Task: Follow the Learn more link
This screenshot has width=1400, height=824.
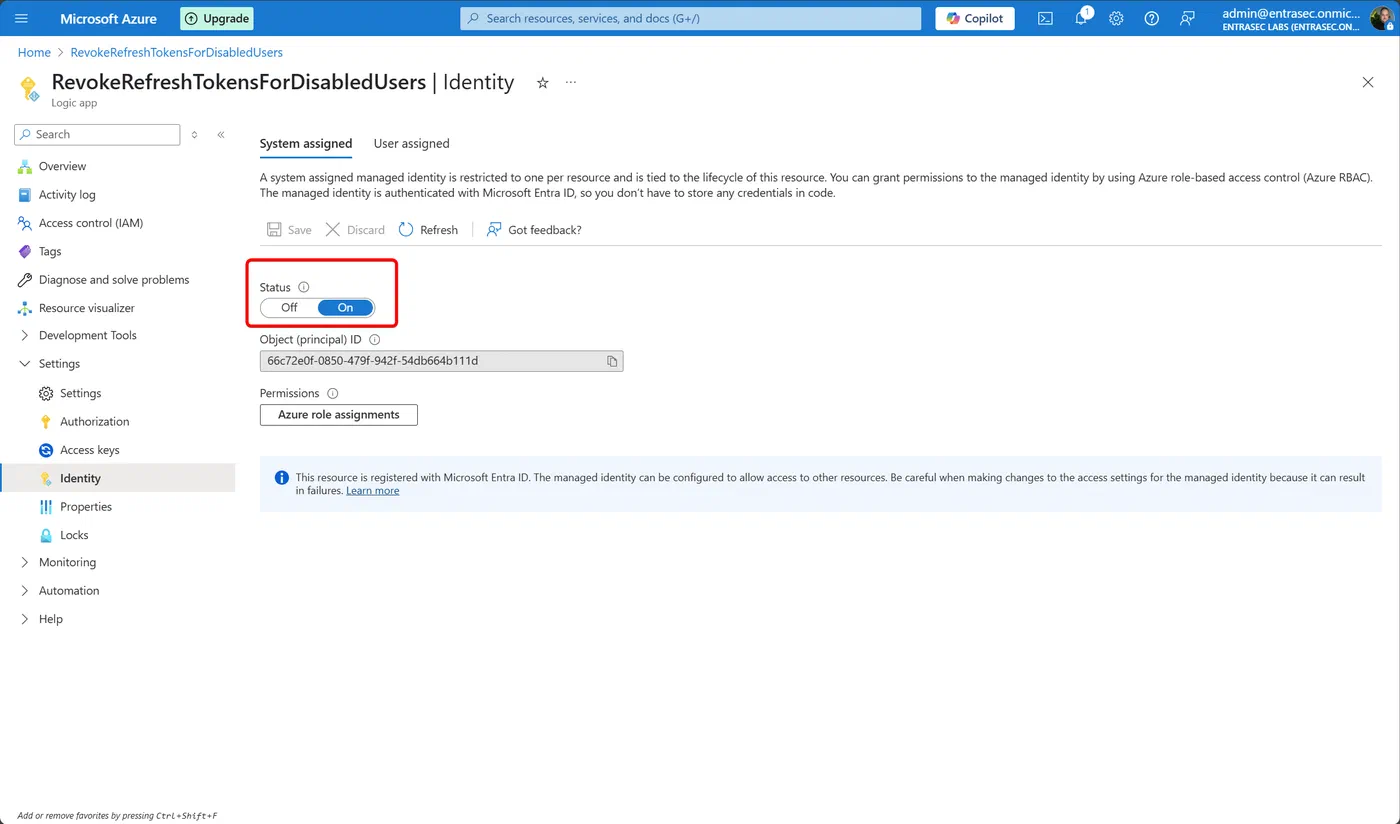Action: tap(373, 491)
